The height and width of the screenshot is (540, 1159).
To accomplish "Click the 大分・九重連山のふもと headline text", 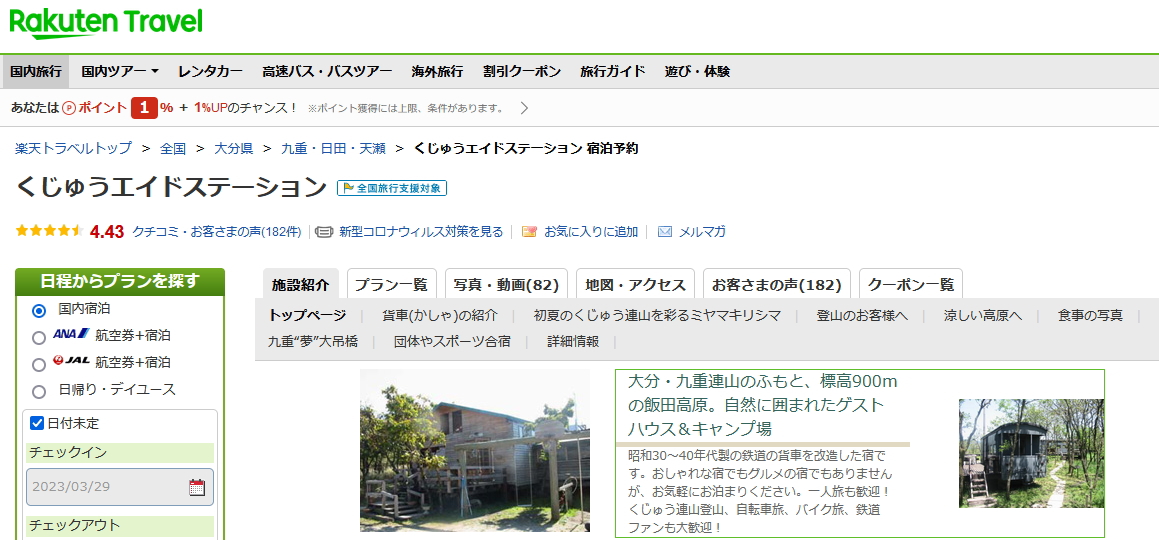I will coord(762,406).
